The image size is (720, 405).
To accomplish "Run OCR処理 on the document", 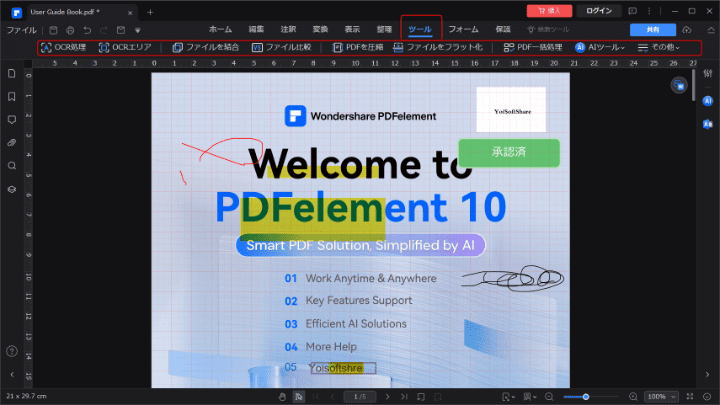I will click(63, 47).
